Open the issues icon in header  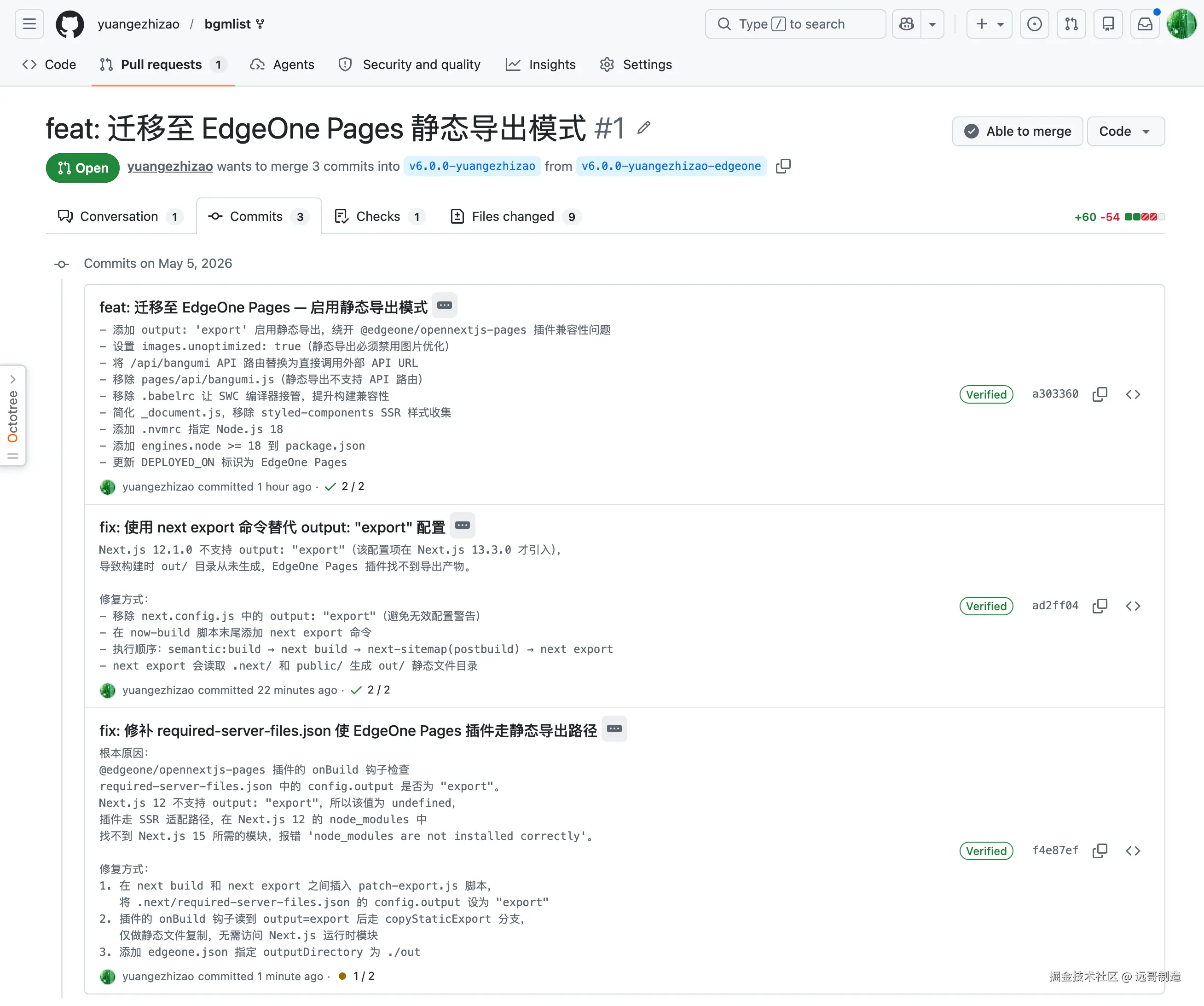tap(1034, 24)
